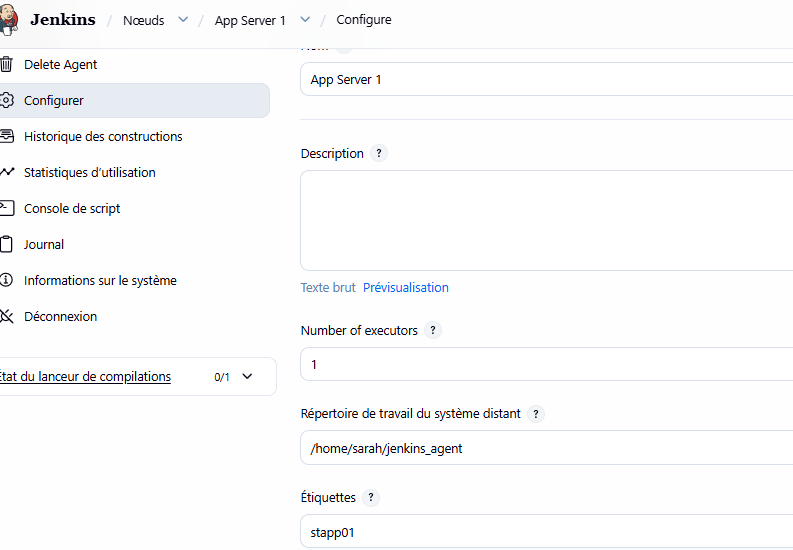This screenshot has width=793, height=550.
Task: Expand the App Server 1 breadcrumb dropdown
Action: point(305,20)
